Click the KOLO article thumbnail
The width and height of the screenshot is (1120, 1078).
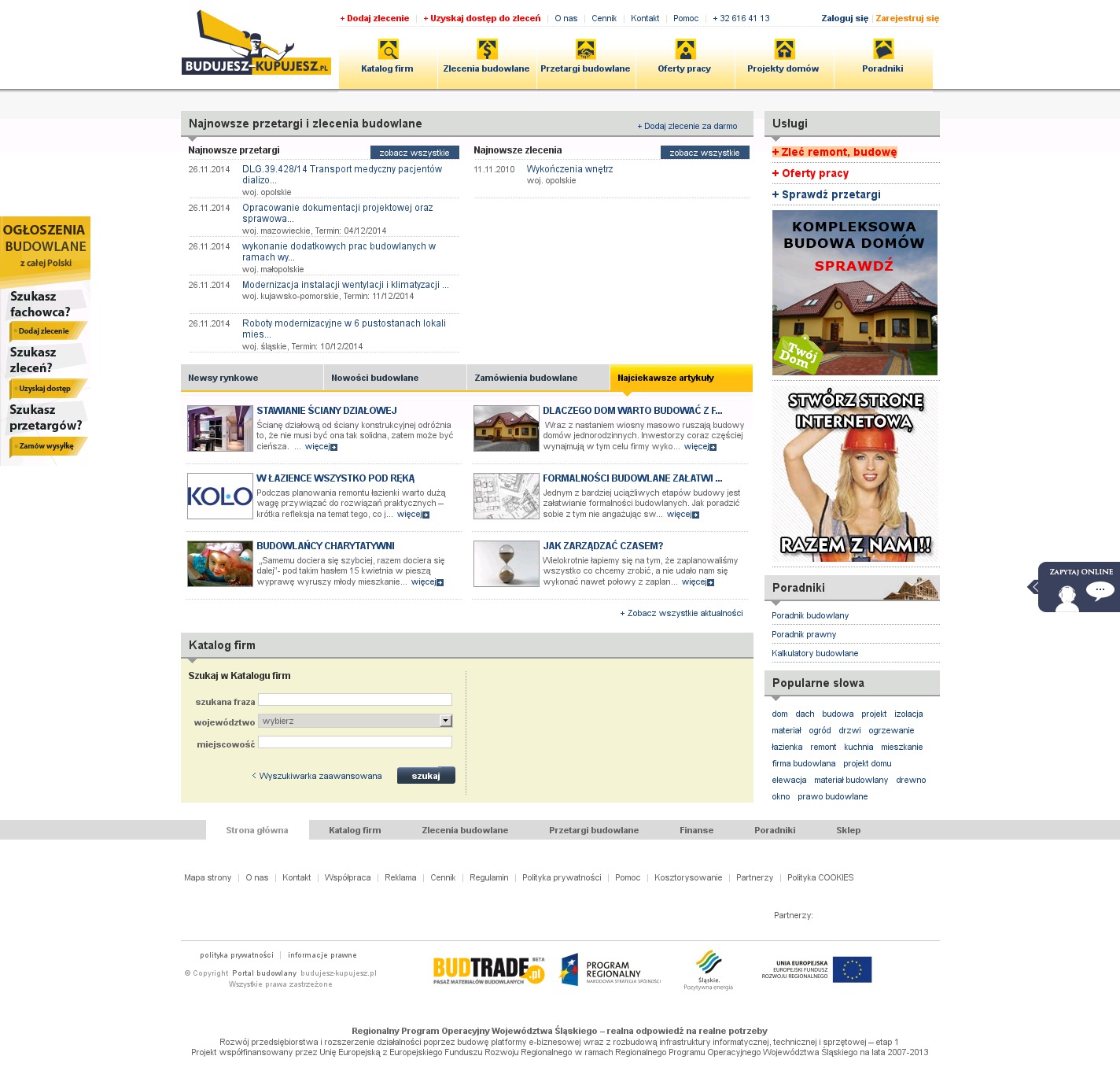pos(220,497)
